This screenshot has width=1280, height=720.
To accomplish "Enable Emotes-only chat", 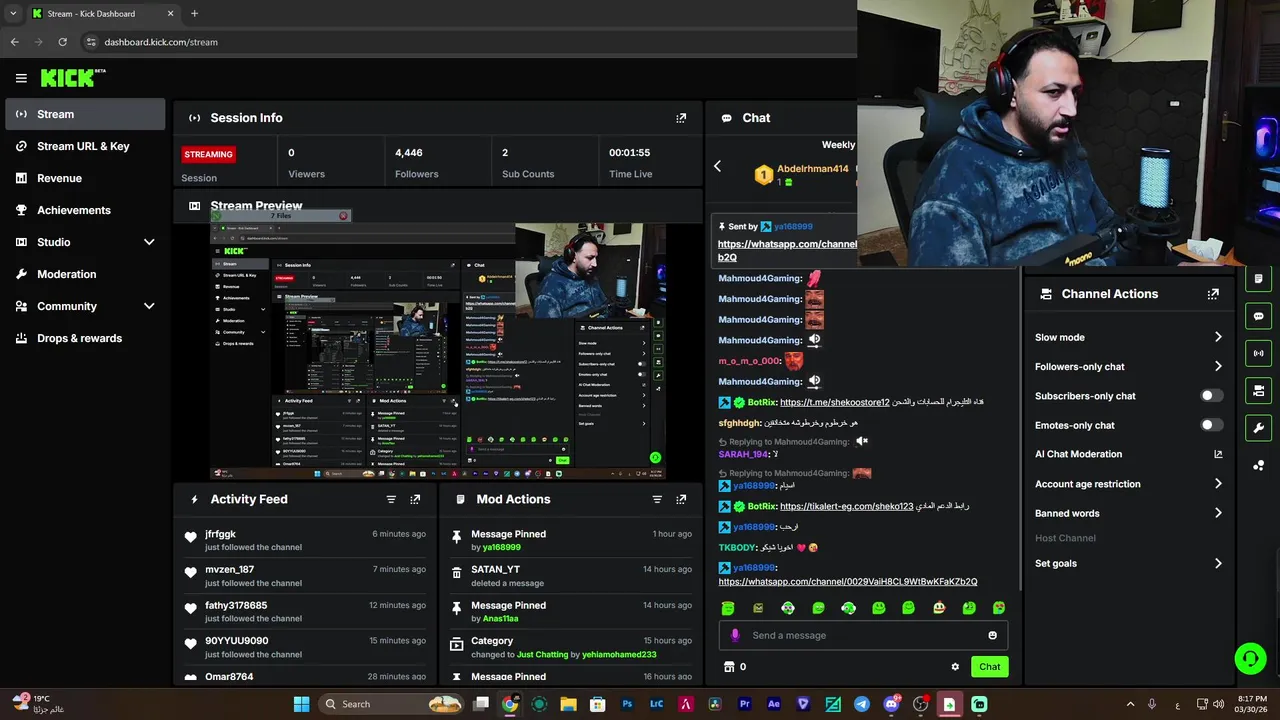I will 1210,425.
